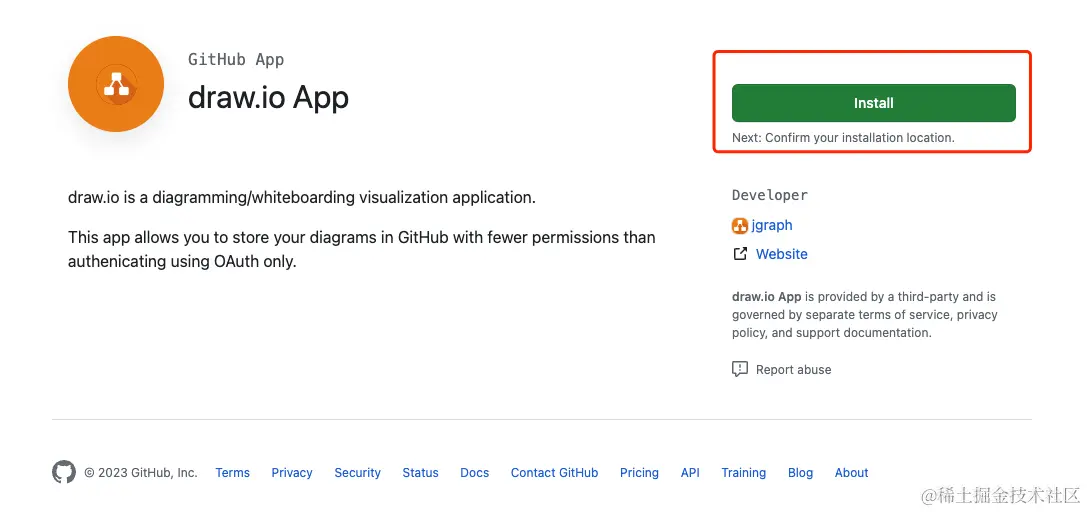The image size is (1087, 512).
Task: Visit the developer Website link
Action: (781, 254)
